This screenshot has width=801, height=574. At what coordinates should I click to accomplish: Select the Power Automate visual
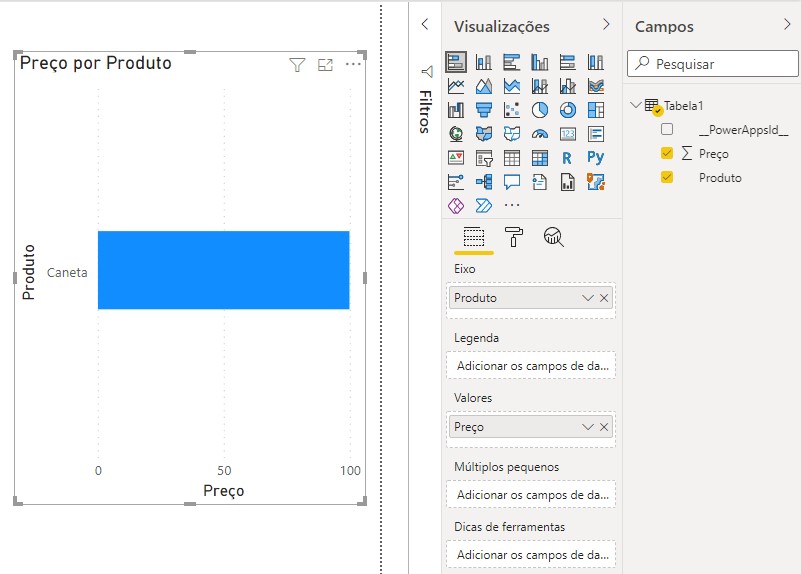click(484, 205)
